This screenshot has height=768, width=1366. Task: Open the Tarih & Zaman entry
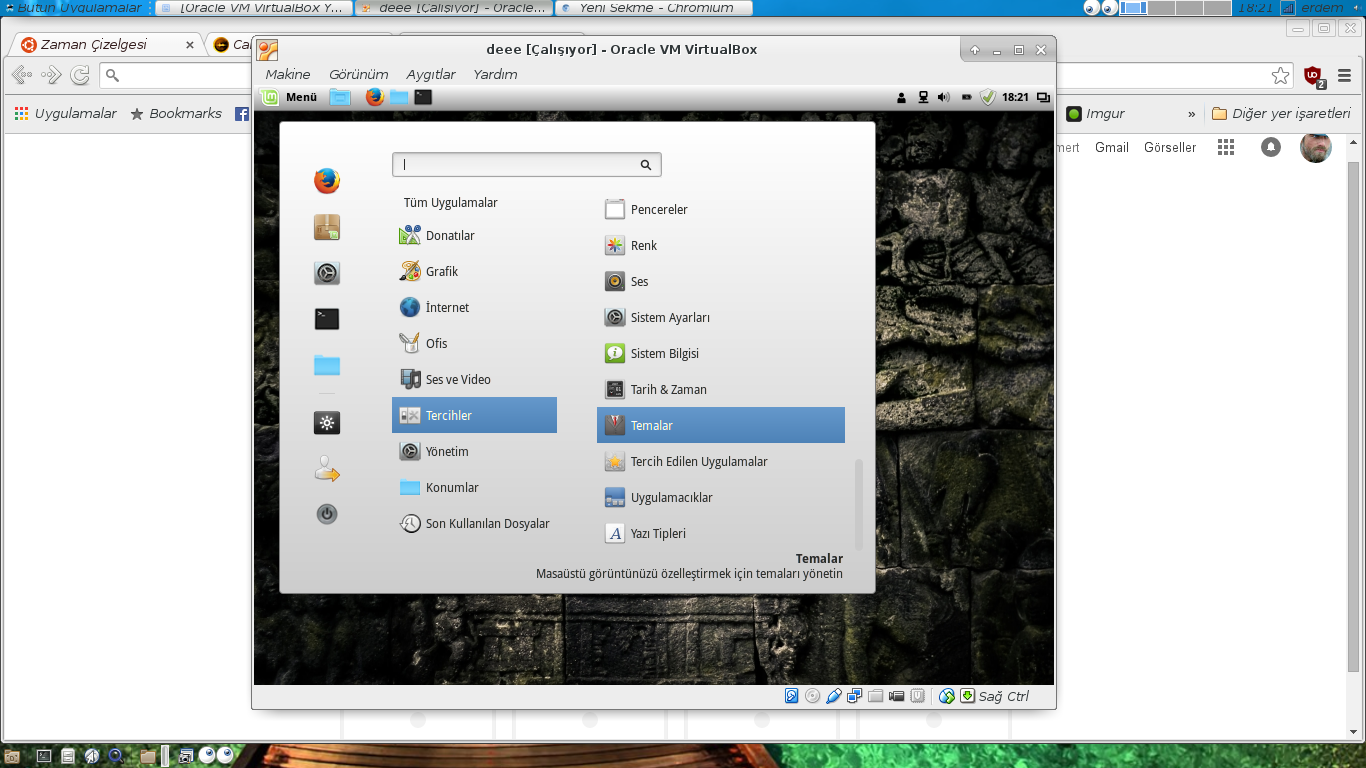pyautogui.click(x=721, y=389)
